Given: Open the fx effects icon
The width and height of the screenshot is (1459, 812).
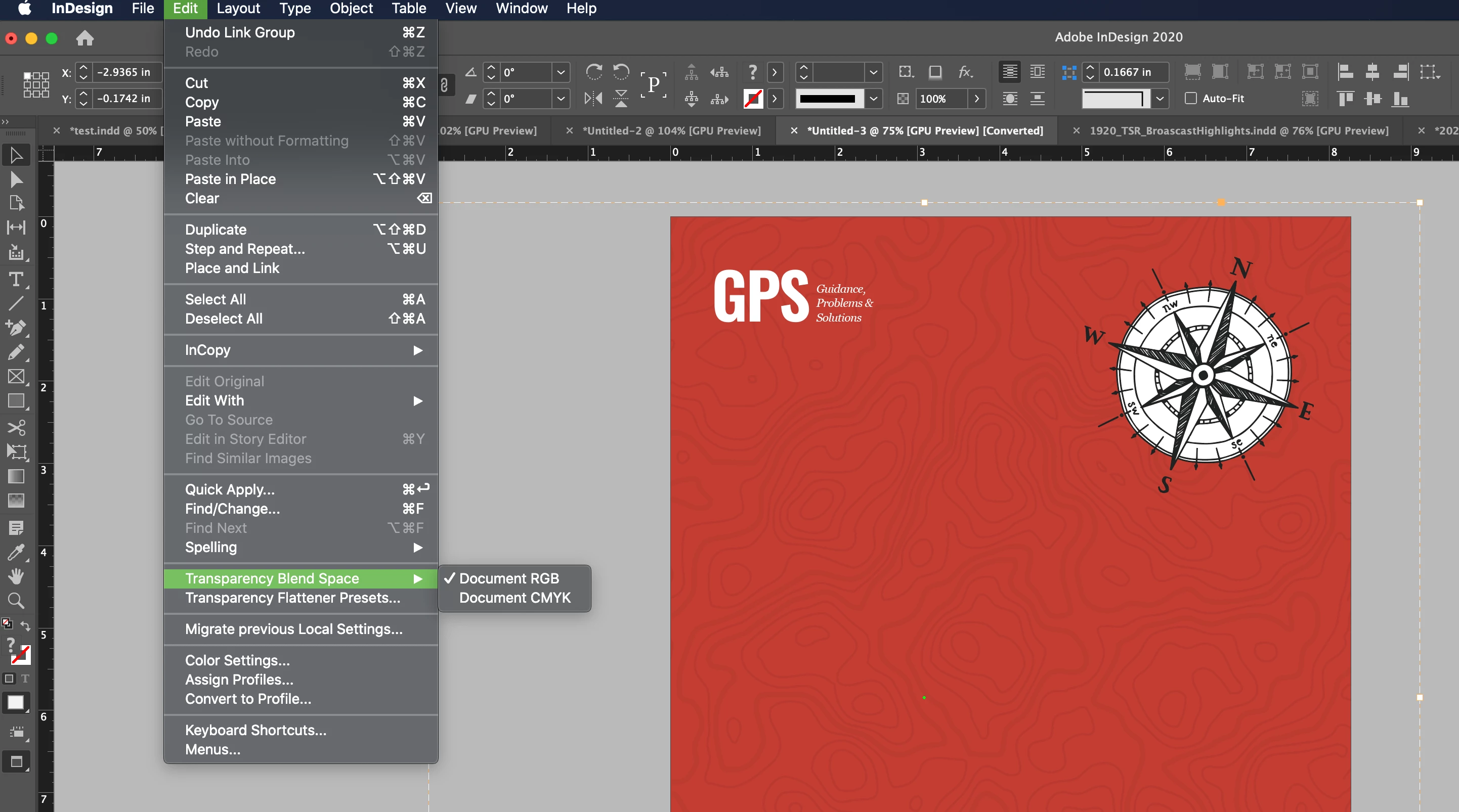Looking at the screenshot, I should [x=965, y=72].
